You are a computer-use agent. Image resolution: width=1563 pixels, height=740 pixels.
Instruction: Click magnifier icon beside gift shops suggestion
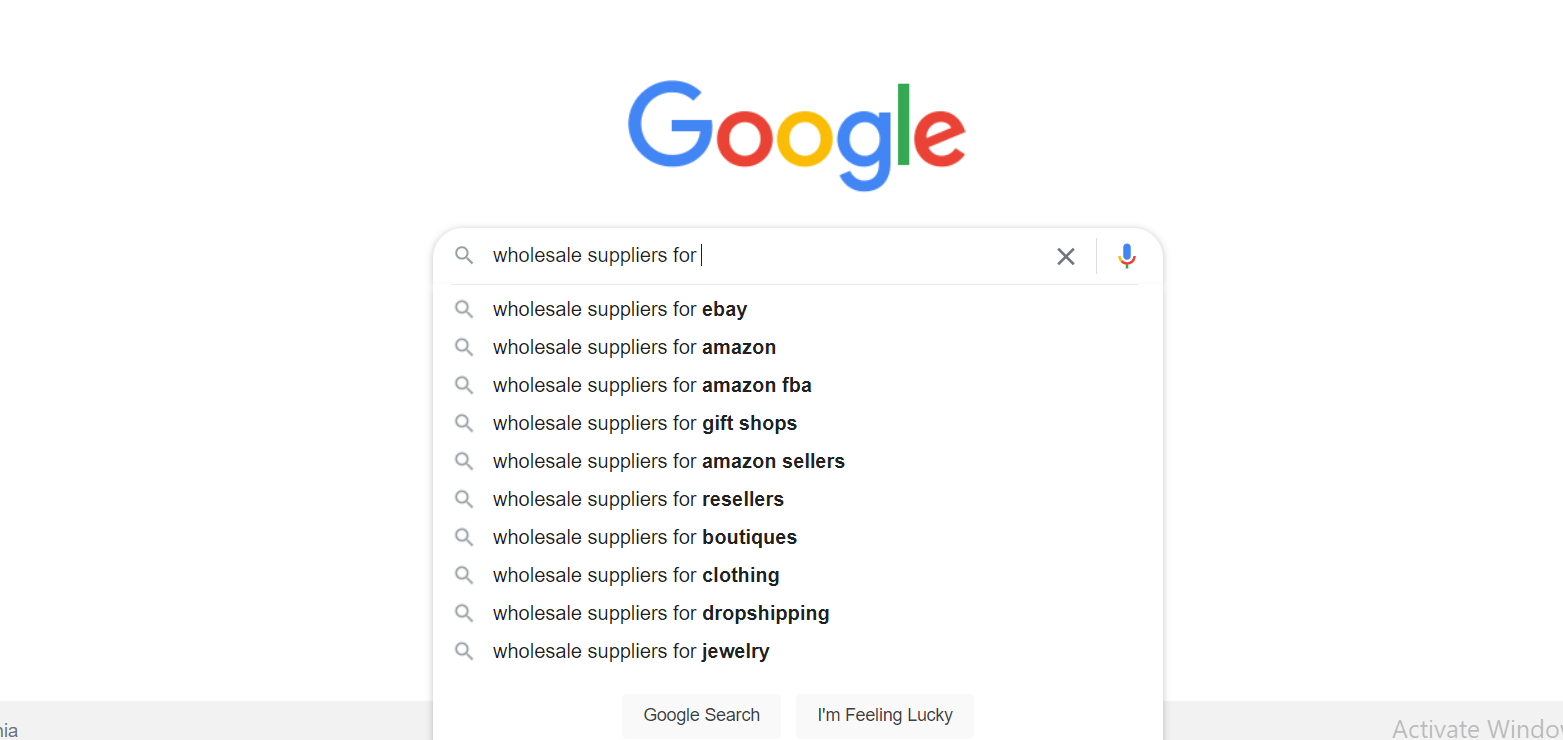pos(464,423)
